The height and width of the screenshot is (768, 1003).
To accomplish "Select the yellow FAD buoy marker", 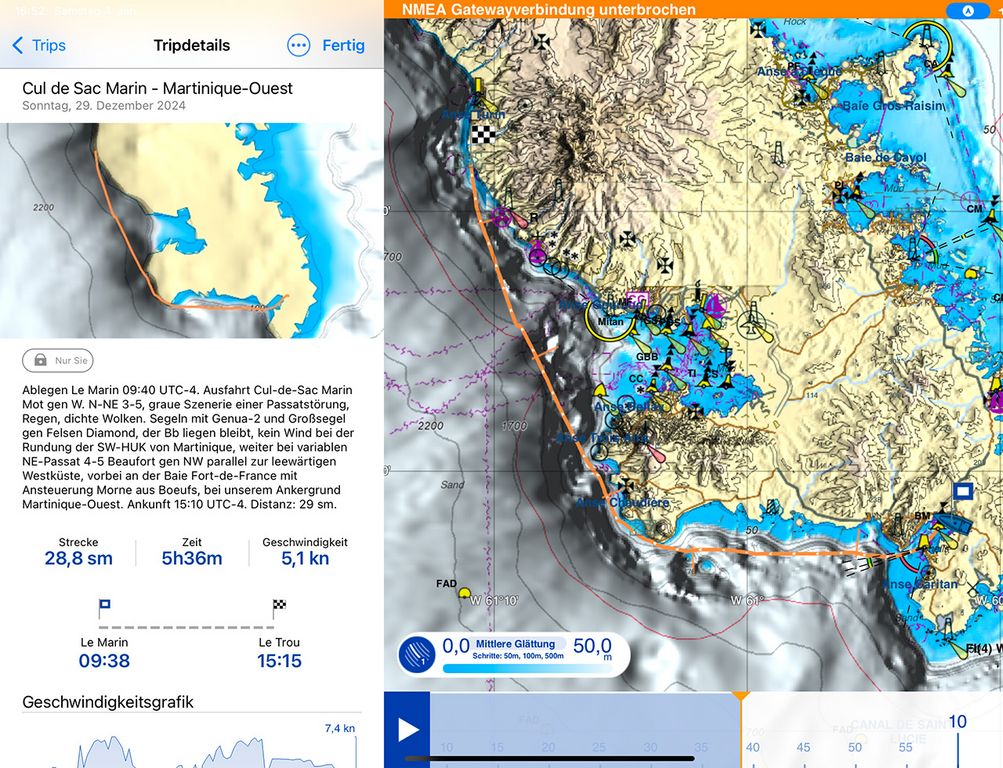I will tap(464, 593).
